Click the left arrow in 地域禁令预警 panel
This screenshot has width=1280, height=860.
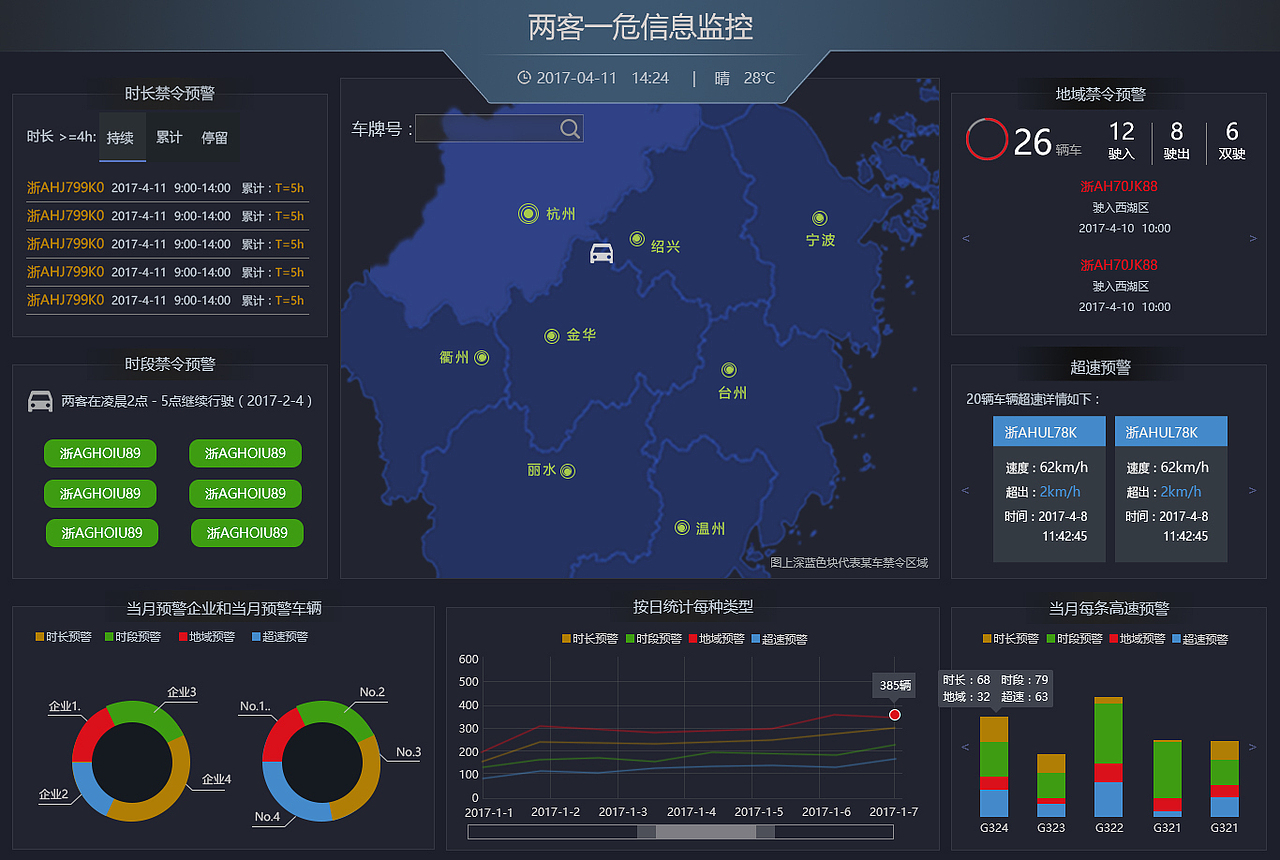(965, 238)
